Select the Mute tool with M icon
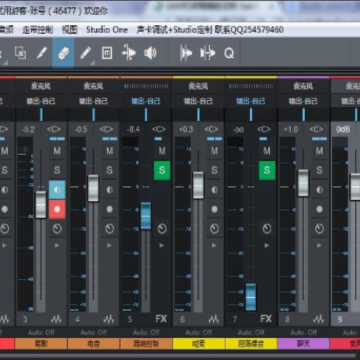The image size is (360, 360). coord(107,53)
